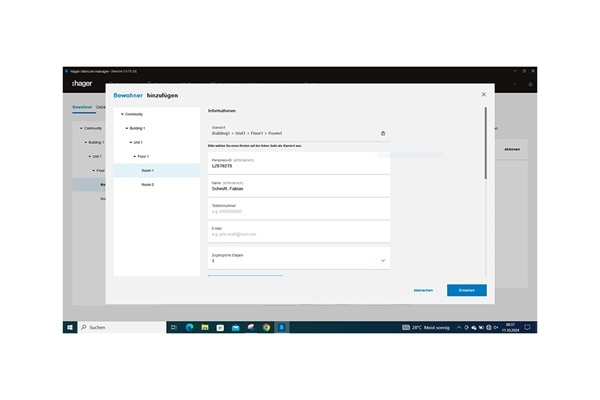Image resolution: width=600 pixels, height=400 pixels.
Task: Open the Zugängliche Etagen dropdown
Action: point(382,260)
